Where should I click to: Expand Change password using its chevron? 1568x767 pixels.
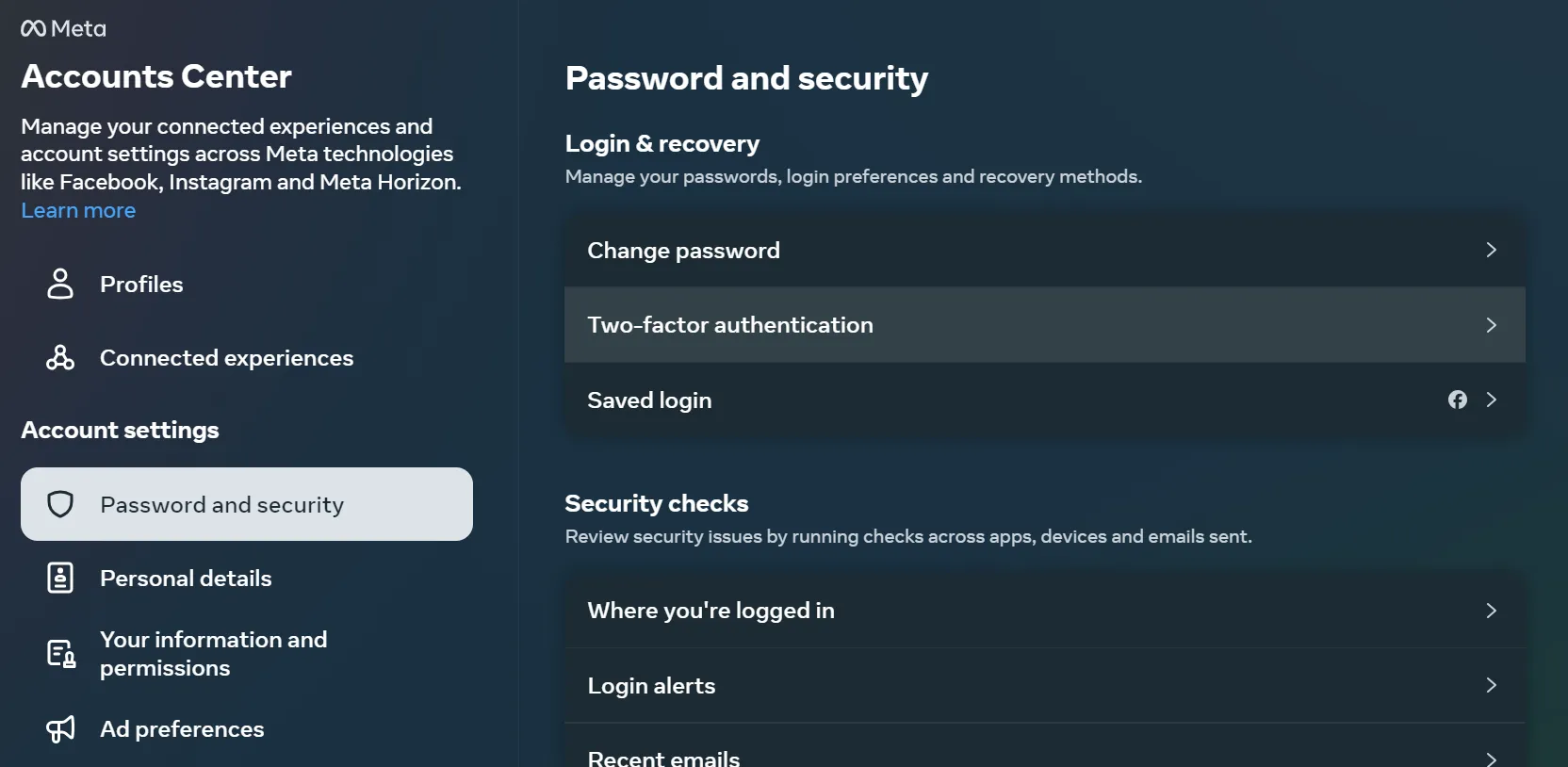pos(1491,250)
